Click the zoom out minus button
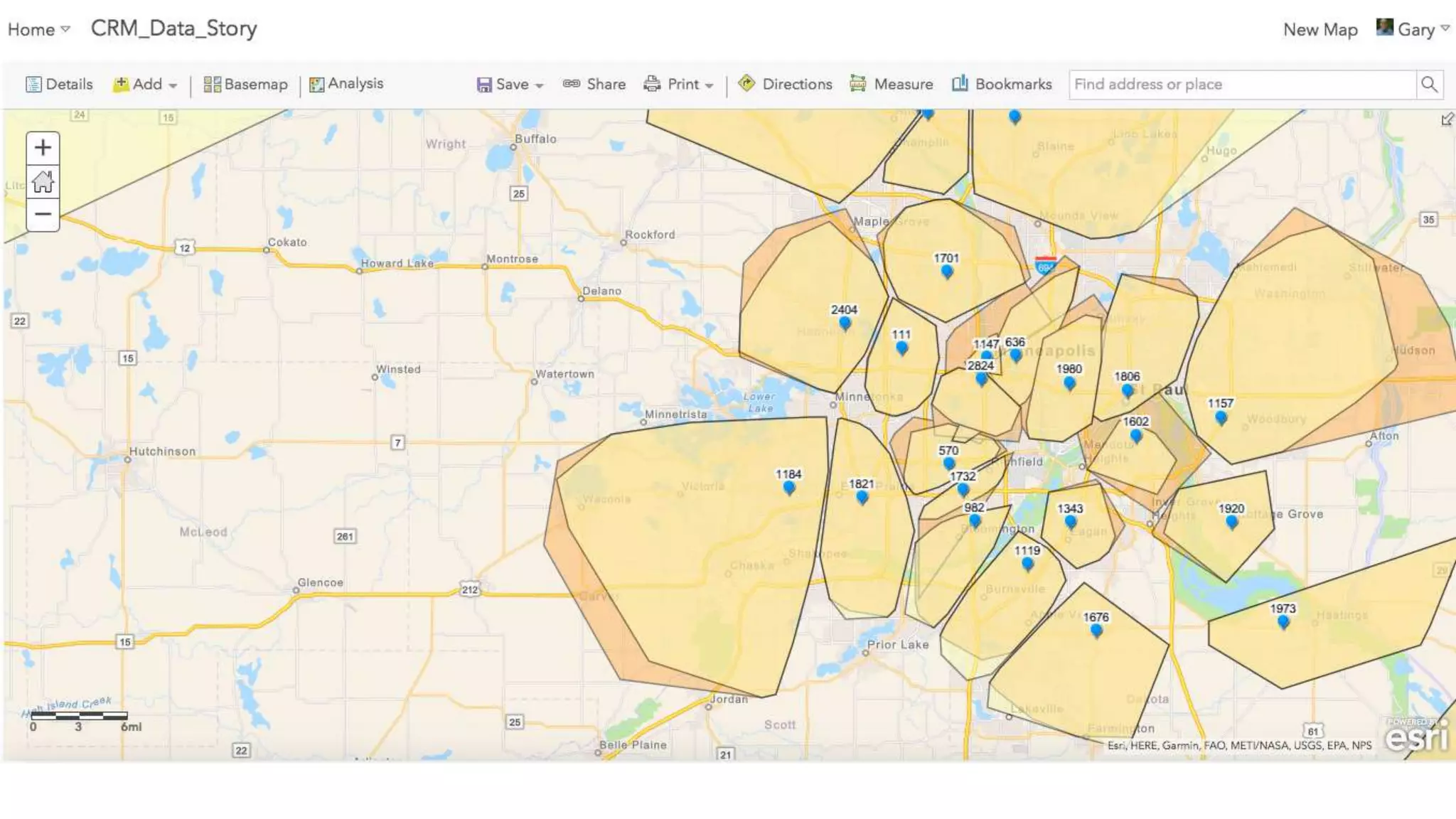The image size is (1456, 819). tap(43, 214)
